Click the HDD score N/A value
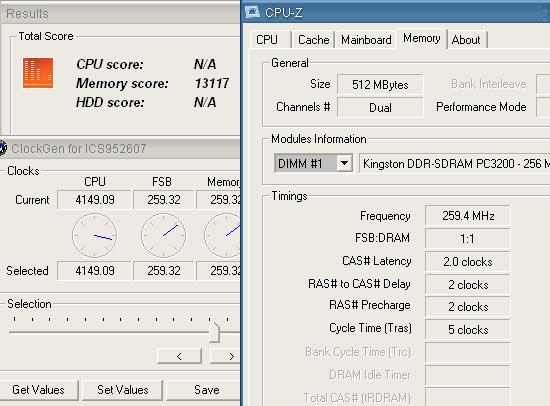Viewport: 550px width, 406px height. click(x=205, y=102)
